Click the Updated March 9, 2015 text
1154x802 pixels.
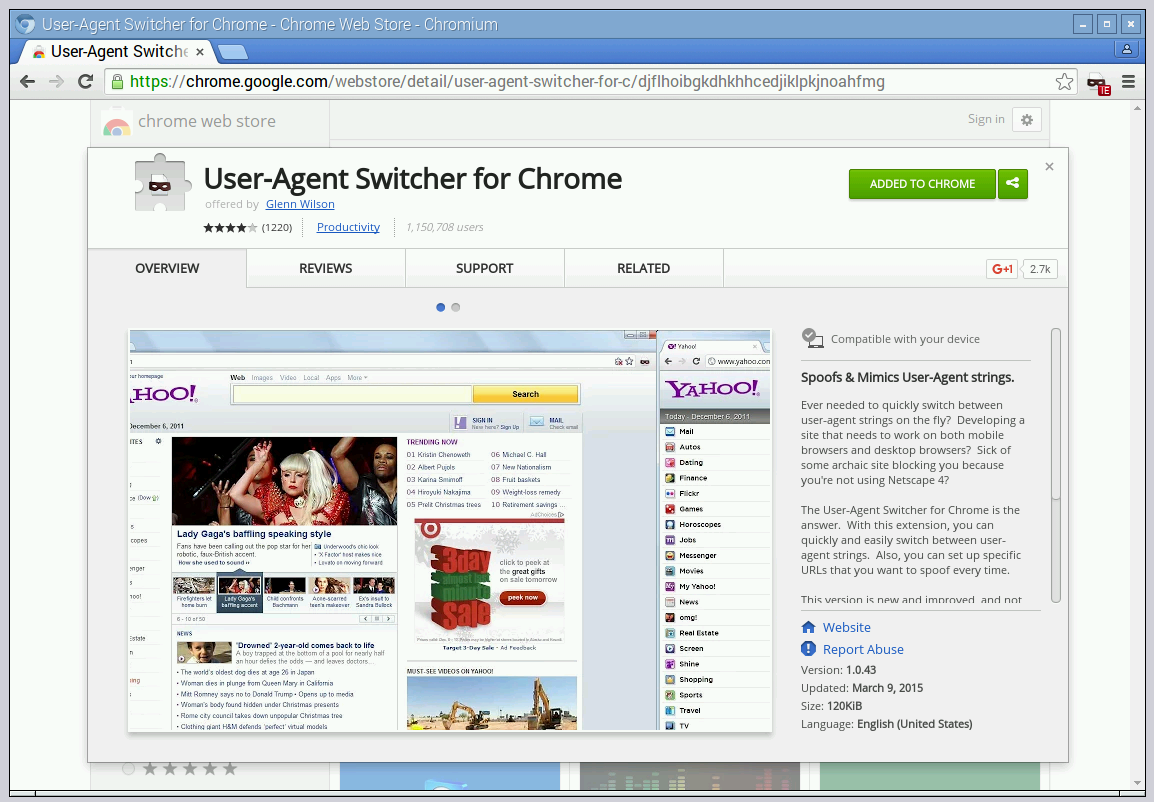click(862, 688)
